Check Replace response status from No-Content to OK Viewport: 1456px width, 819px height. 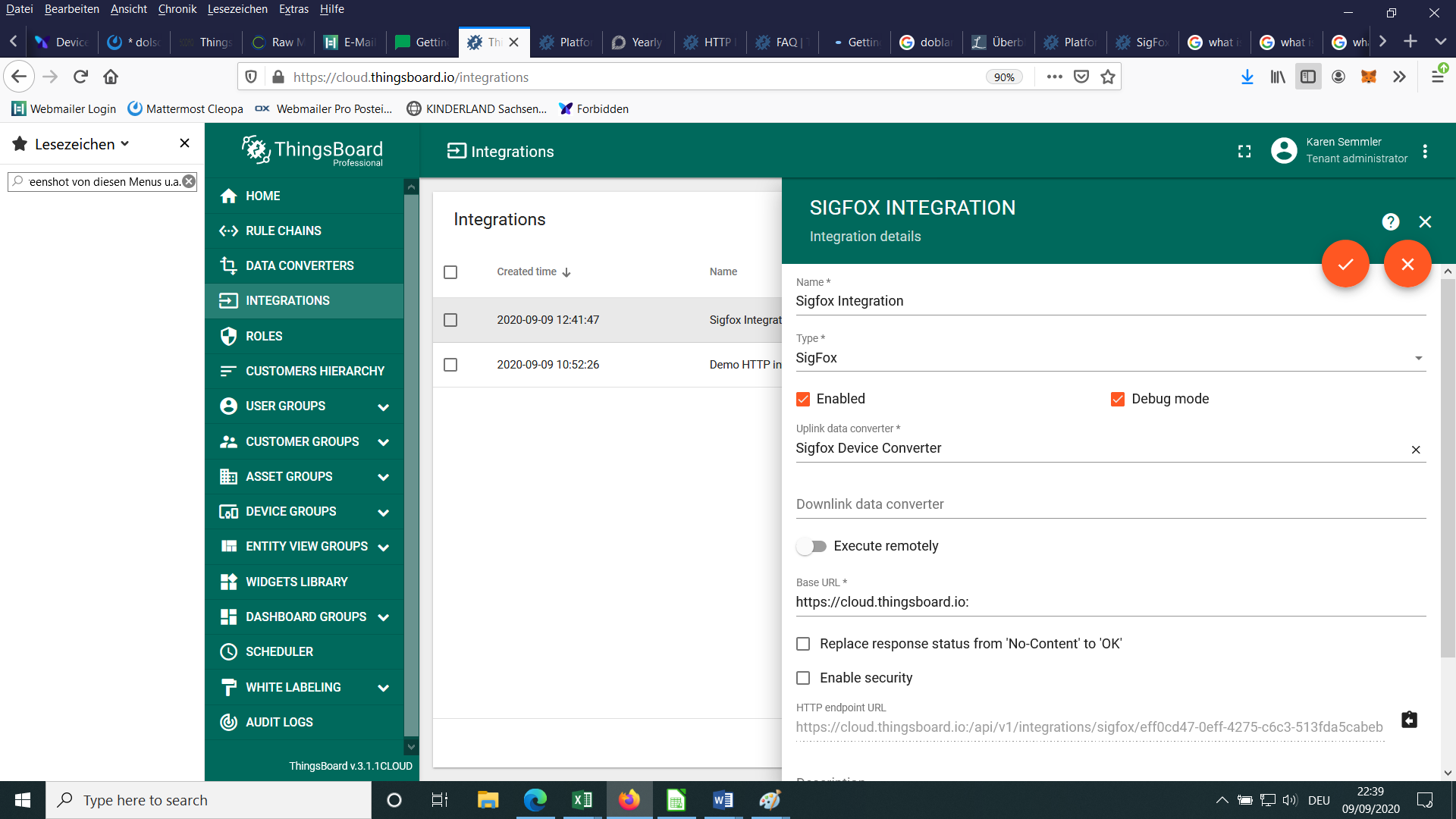coord(803,644)
